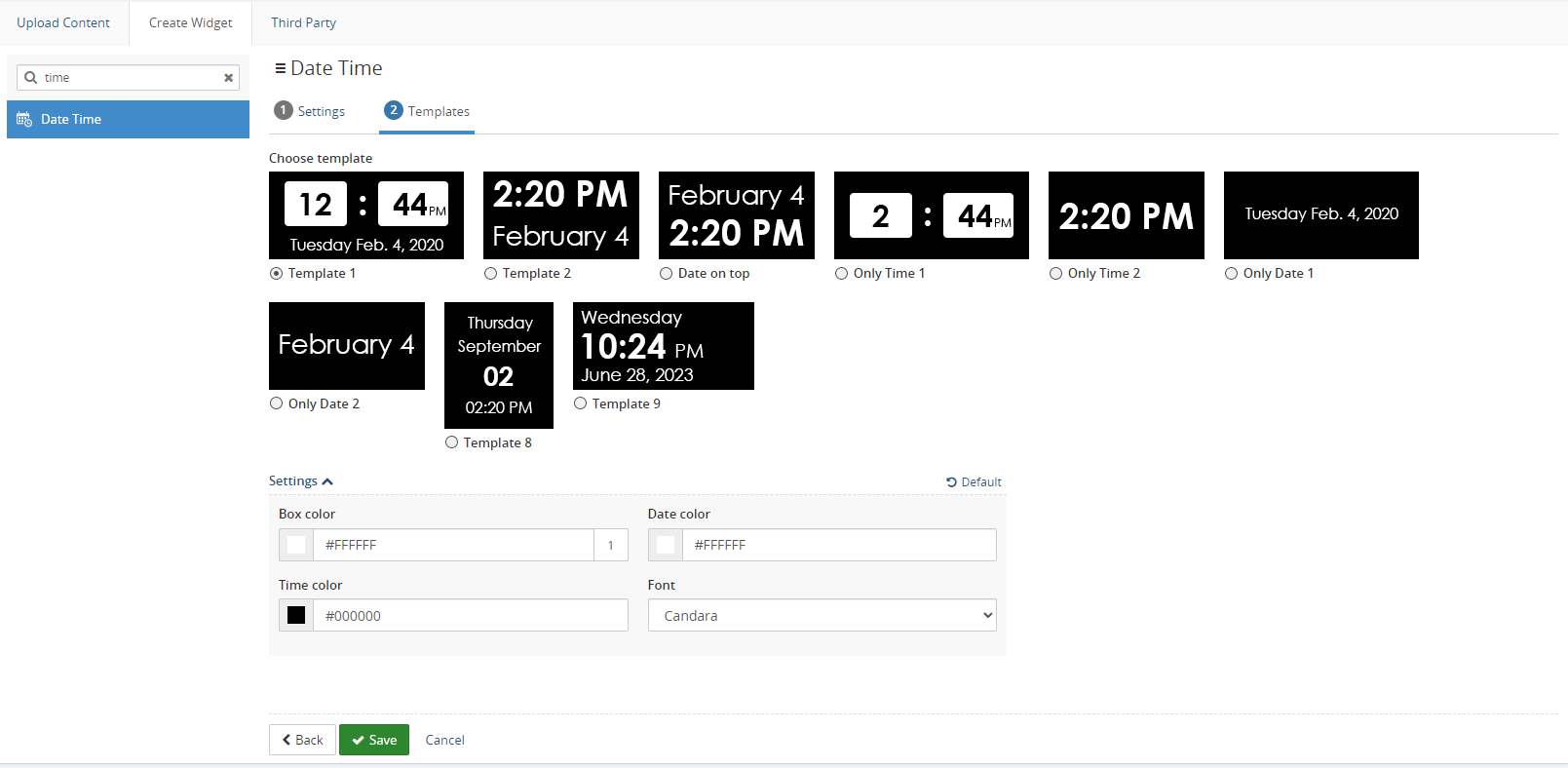Reset settings with the Default link
The height and width of the screenshot is (768, 1568).
pos(974,481)
